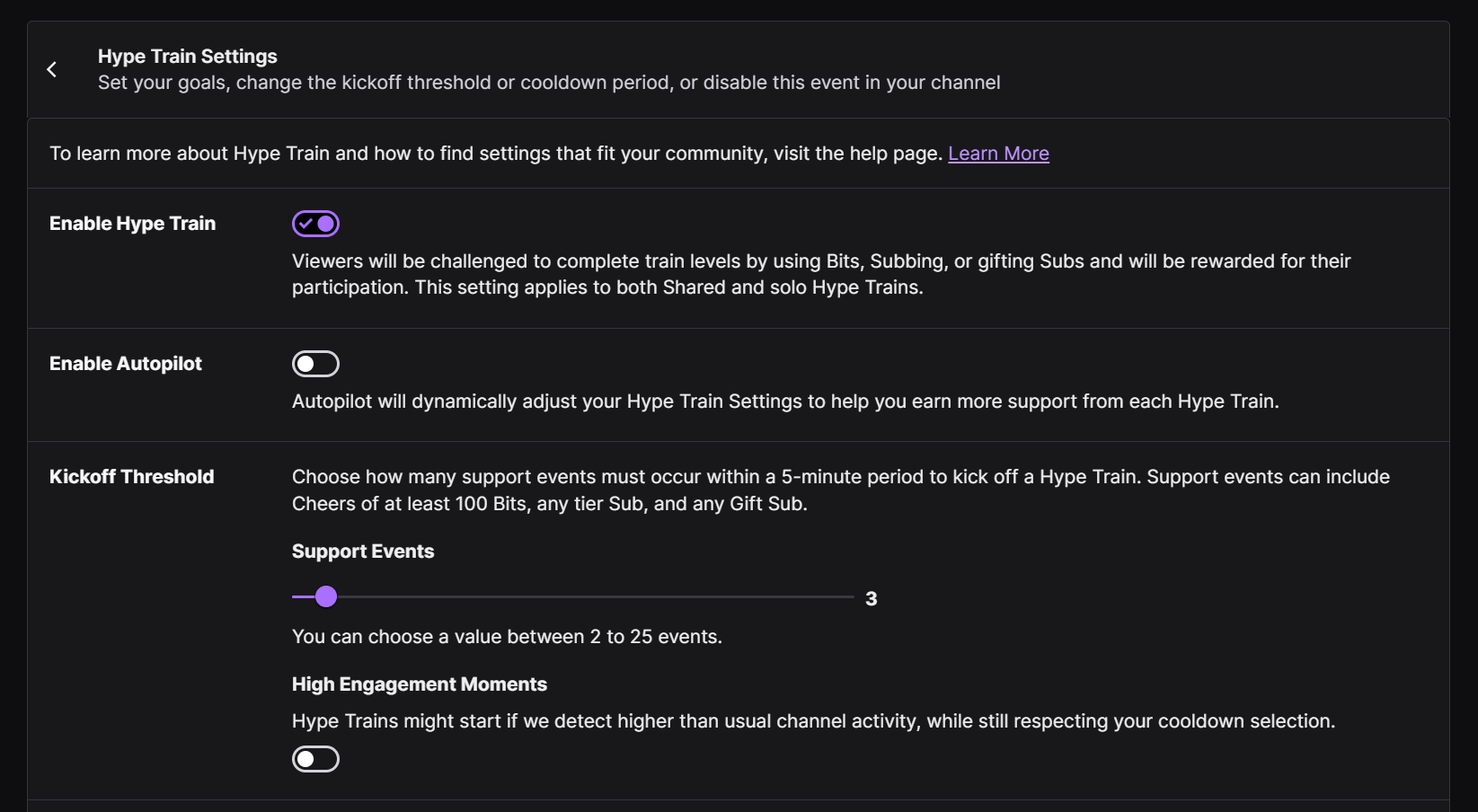The image size is (1478, 812).
Task: Turn on the Enable Autopilot switch
Action: 315,364
